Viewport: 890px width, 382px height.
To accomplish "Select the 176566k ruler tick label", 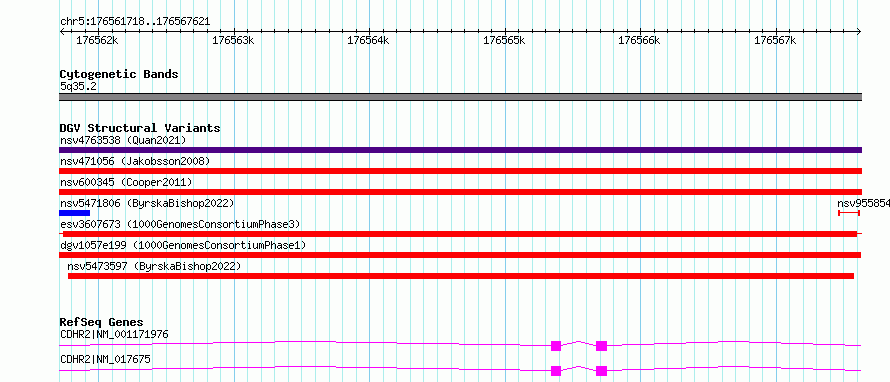I will pos(639,40).
